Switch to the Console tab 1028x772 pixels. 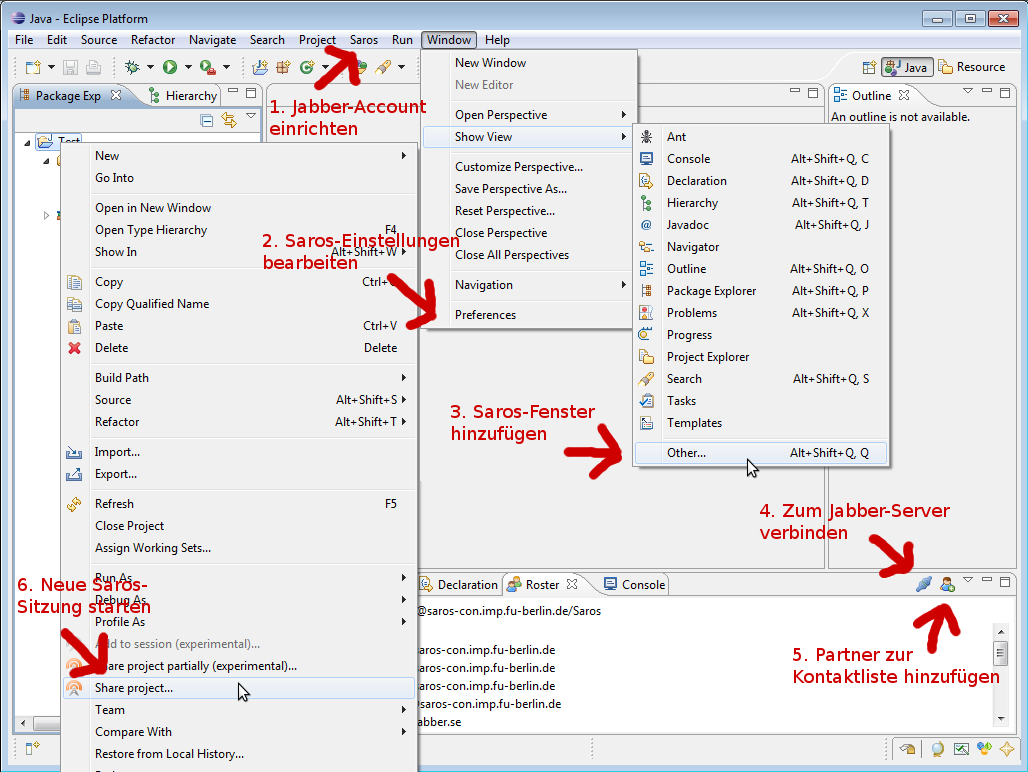click(x=634, y=584)
